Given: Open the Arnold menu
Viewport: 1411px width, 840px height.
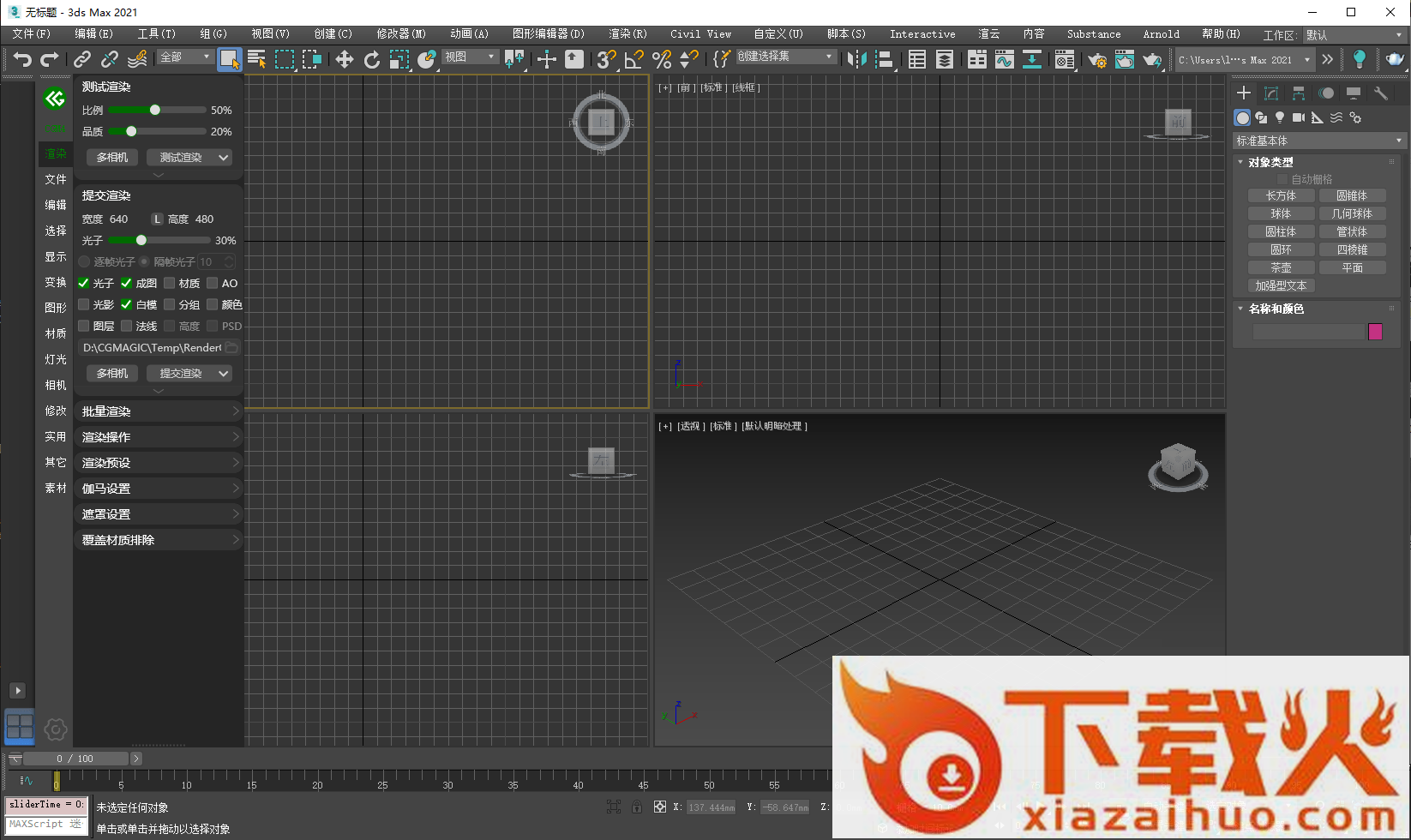Looking at the screenshot, I should 1161,34.
